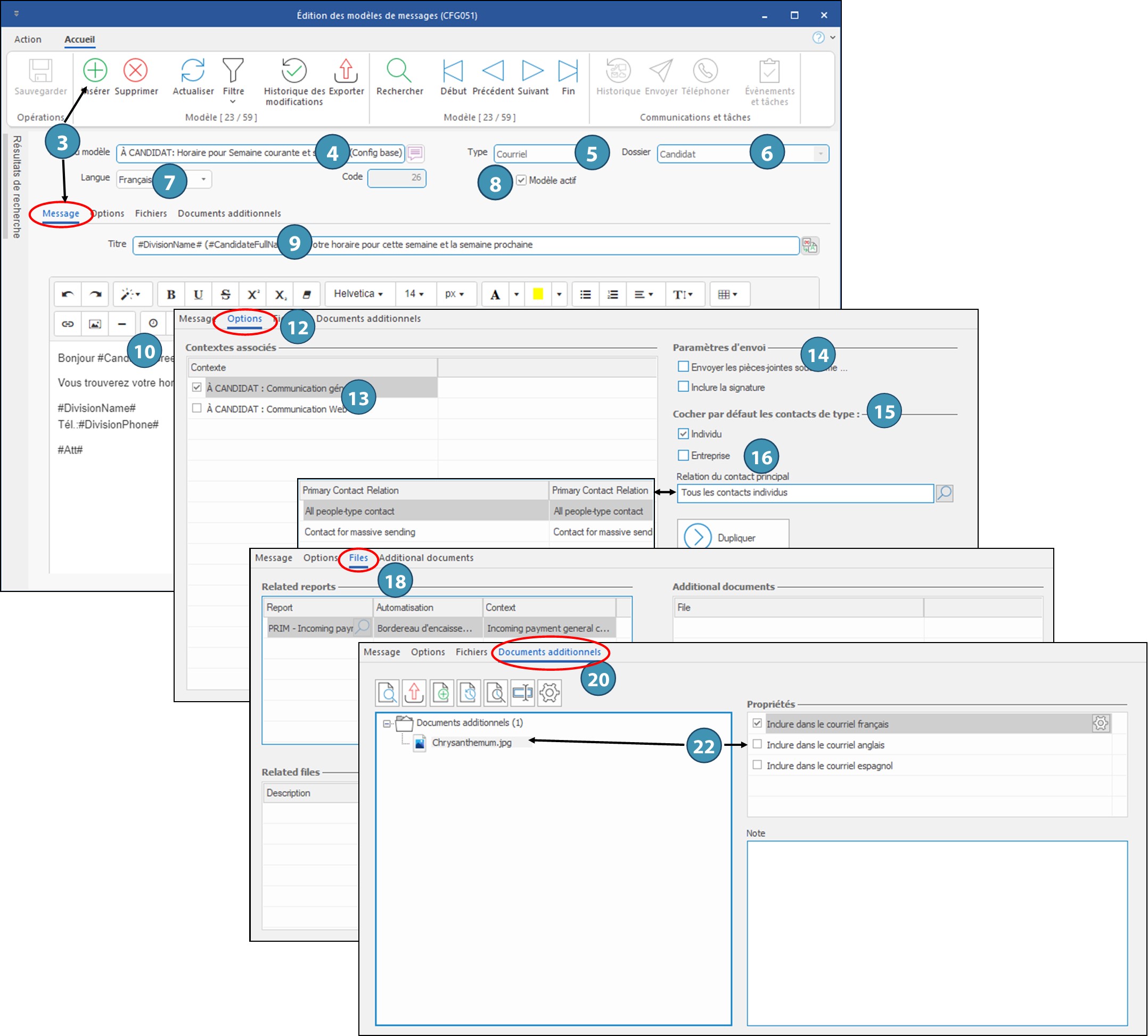The image size is (1148, 1036).
Task: Click the Dupliquer button
Action: tap(732, 536)
